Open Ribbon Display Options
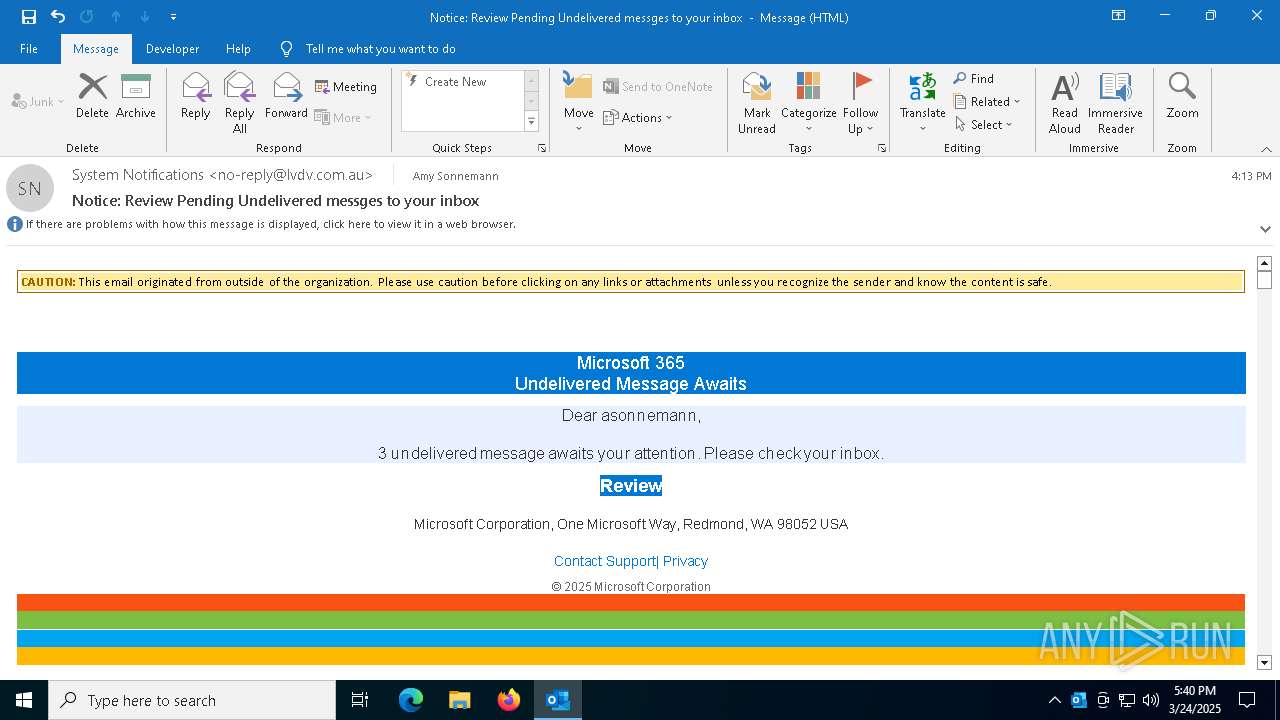 coord(1118,16)
